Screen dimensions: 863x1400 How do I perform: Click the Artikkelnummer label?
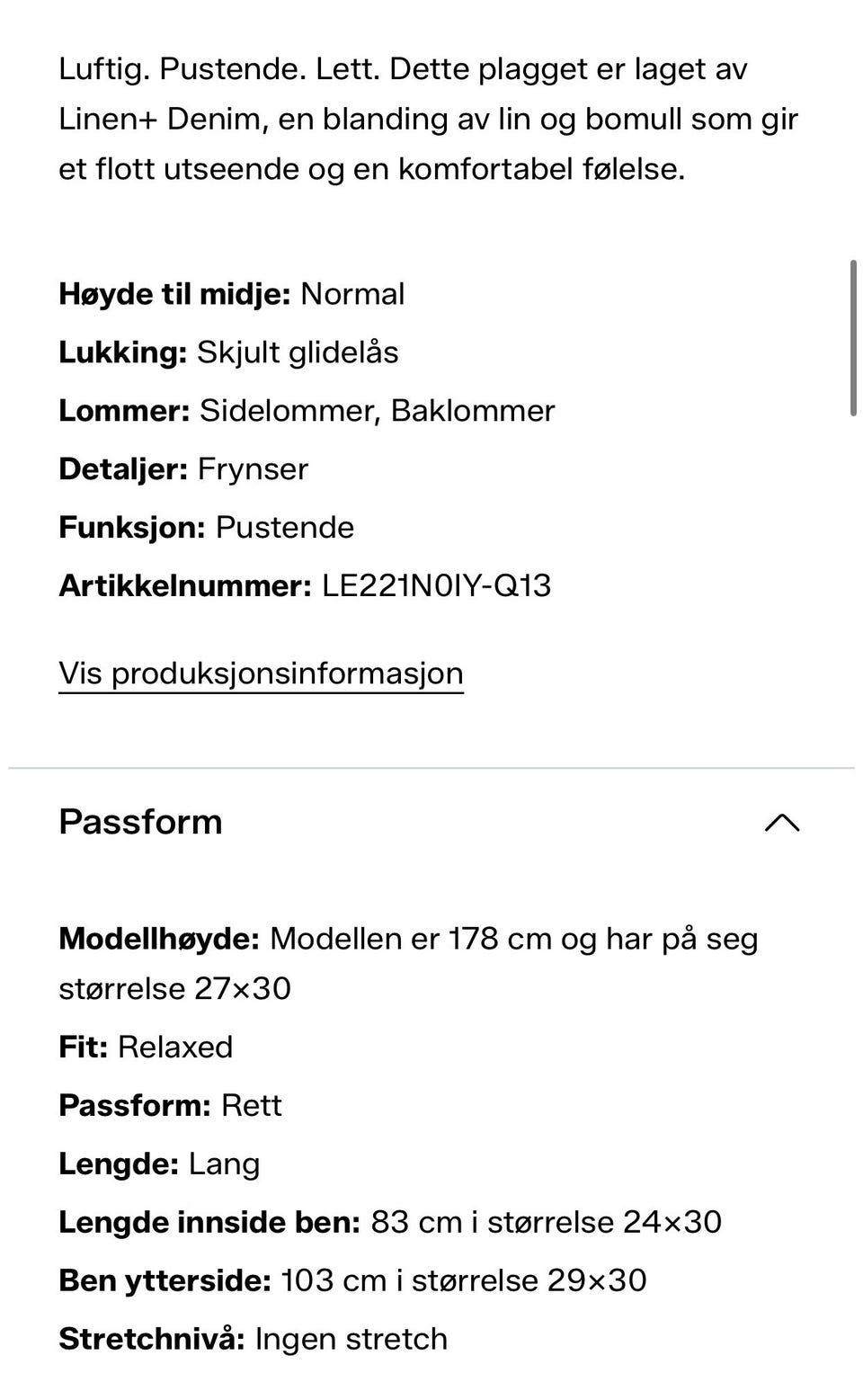tap(184, 586)
